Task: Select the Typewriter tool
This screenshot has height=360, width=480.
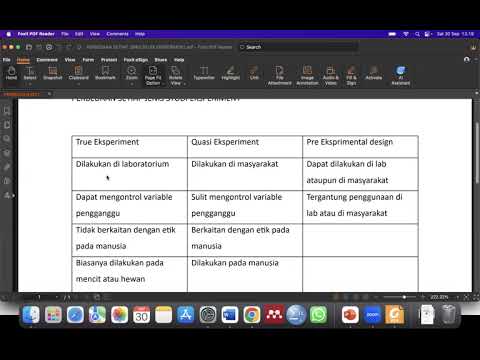Action: click(204, 73)
